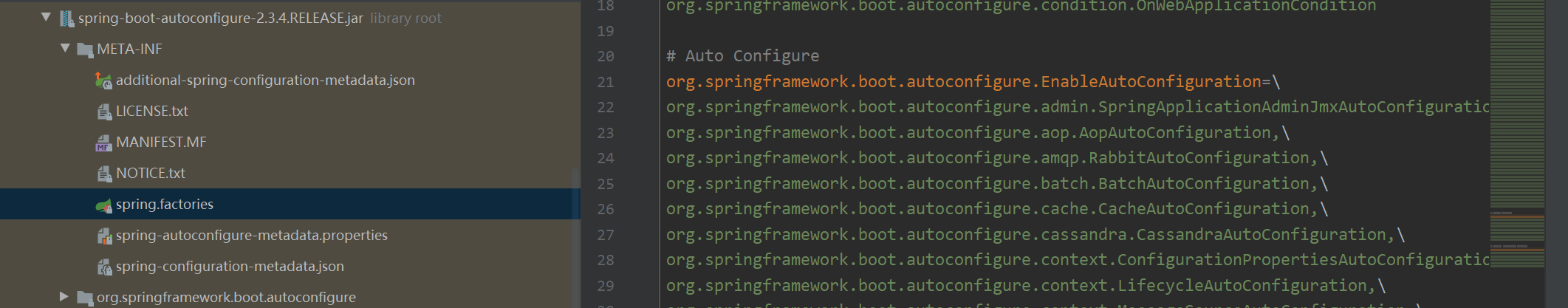
Task: Click the BatchAutoConfiguration line
Action: pyautogui.click(x=997, y=184)
